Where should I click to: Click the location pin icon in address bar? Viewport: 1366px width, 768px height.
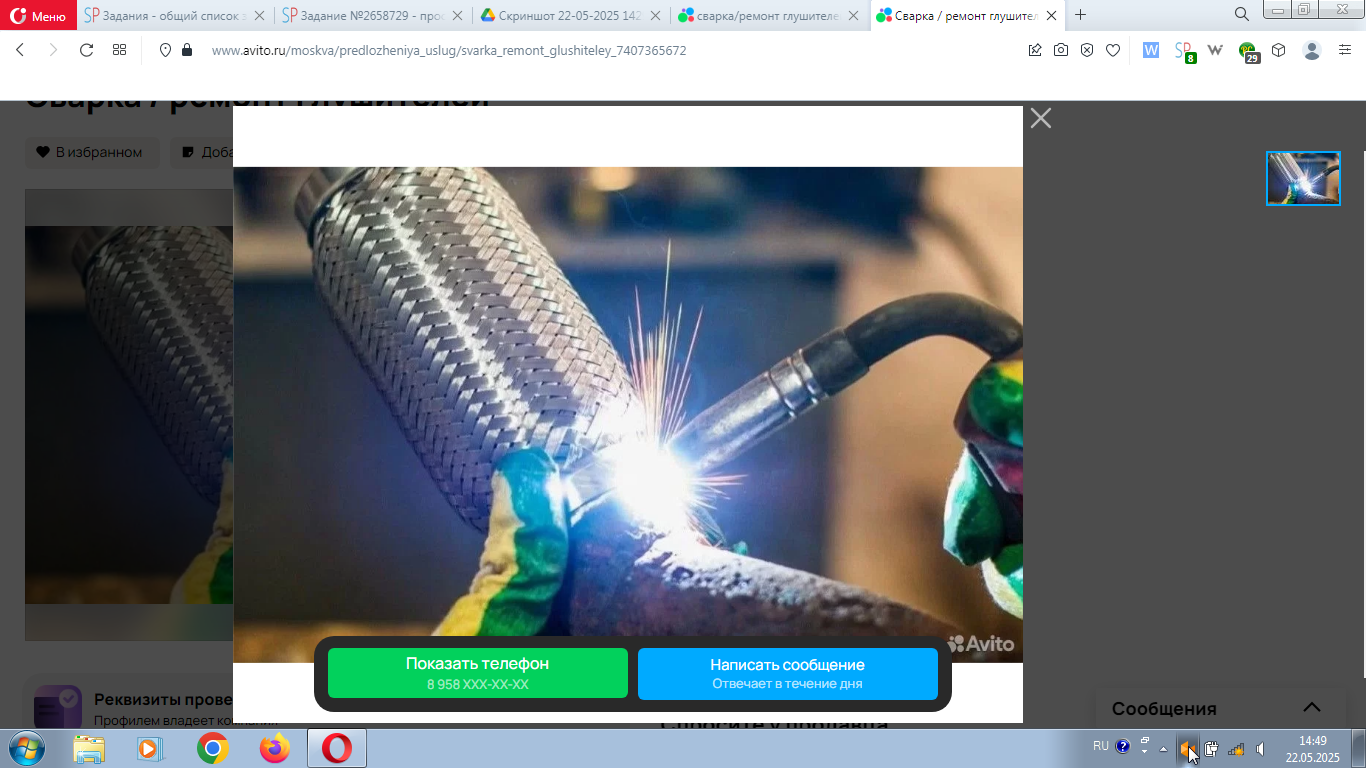pos(166,50)
